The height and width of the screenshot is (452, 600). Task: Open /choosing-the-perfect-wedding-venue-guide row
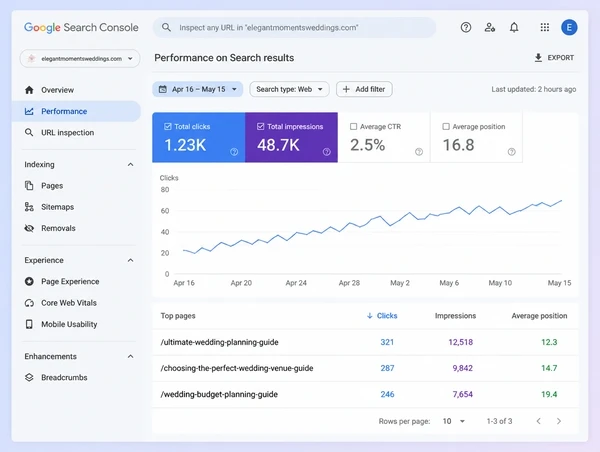tap(365, 368)
